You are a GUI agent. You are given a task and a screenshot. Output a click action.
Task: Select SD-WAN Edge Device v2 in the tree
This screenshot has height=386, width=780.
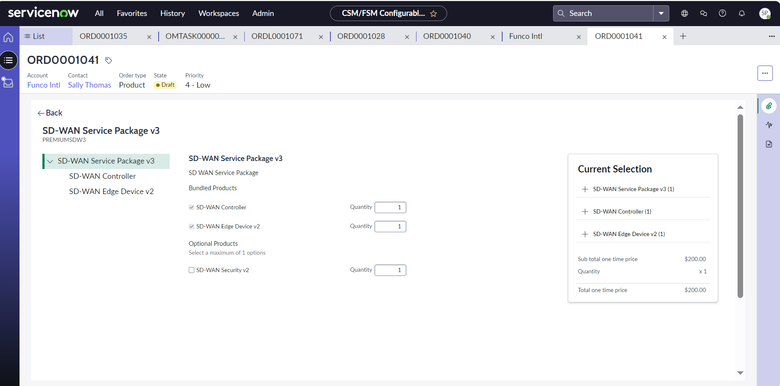point(111,192)
